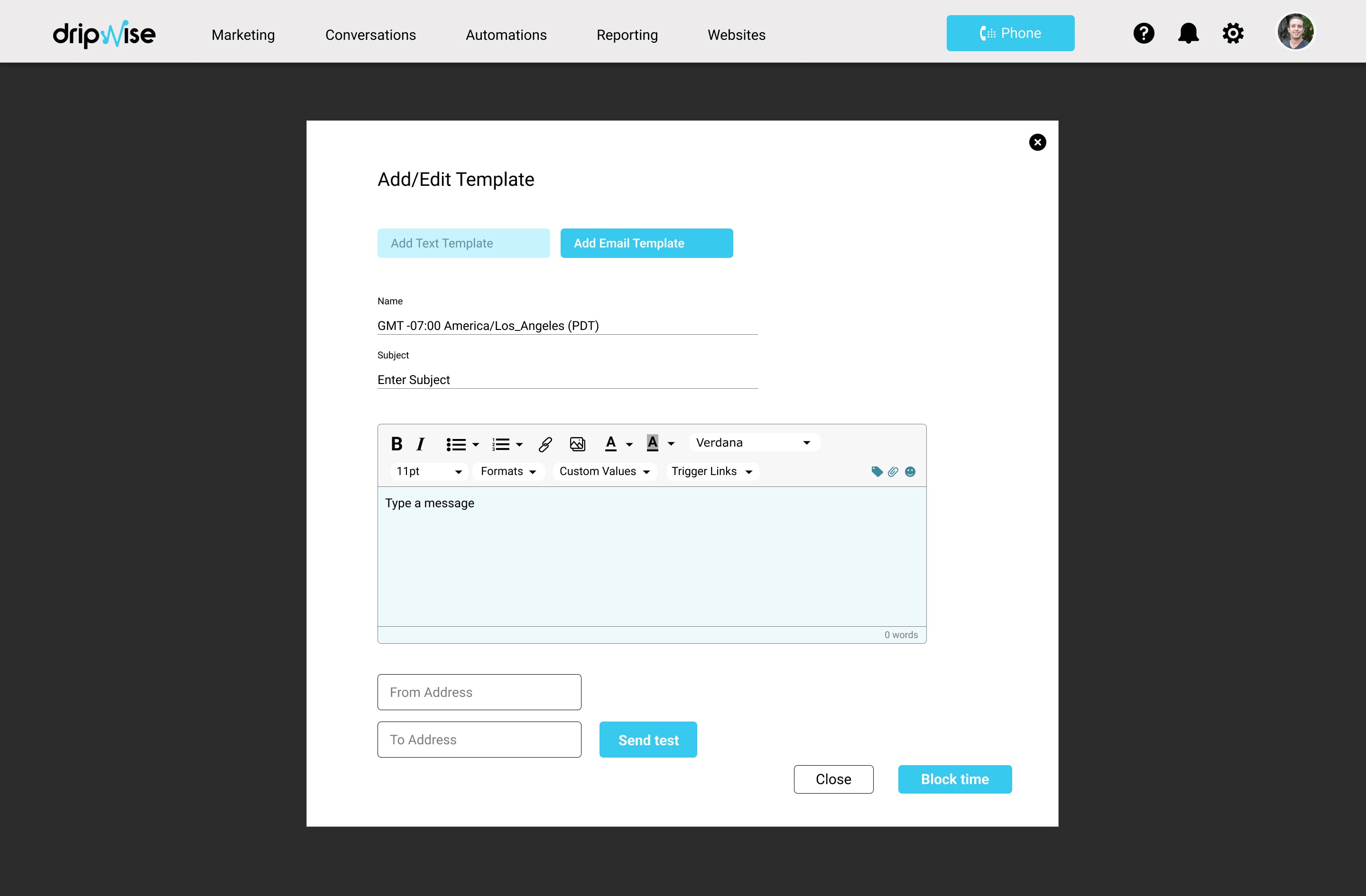This screenshot has height=896, width=1366.
Task: Click the tag icon in the editor toolbar
Action: 877,472
